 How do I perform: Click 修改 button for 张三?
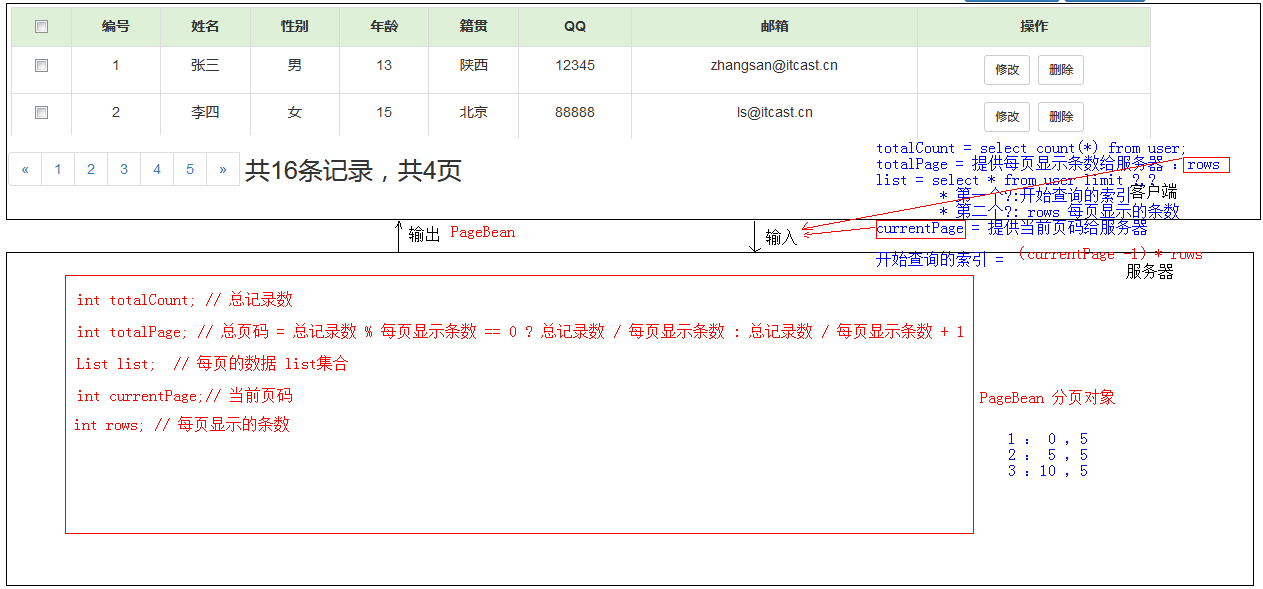[x=1007, y=69]
